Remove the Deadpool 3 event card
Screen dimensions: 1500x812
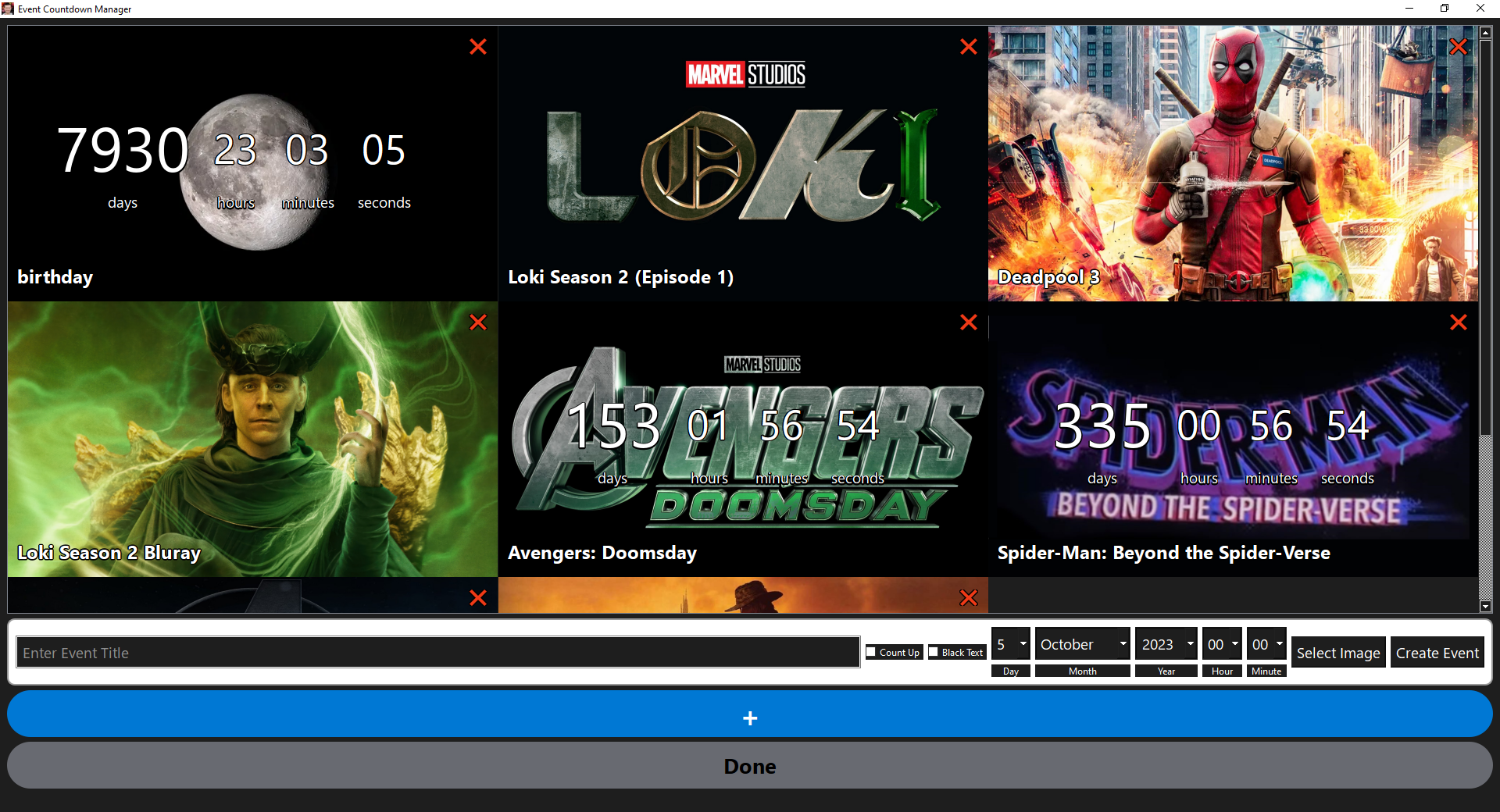1458,47
